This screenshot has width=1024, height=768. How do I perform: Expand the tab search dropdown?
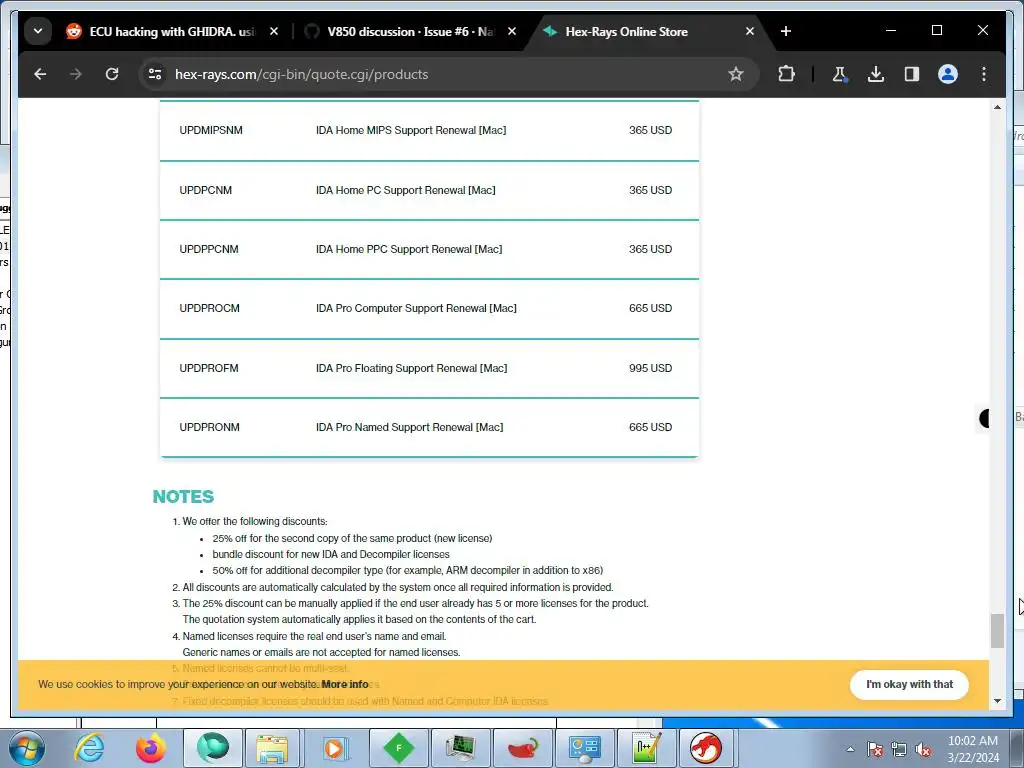click(38, 31)
